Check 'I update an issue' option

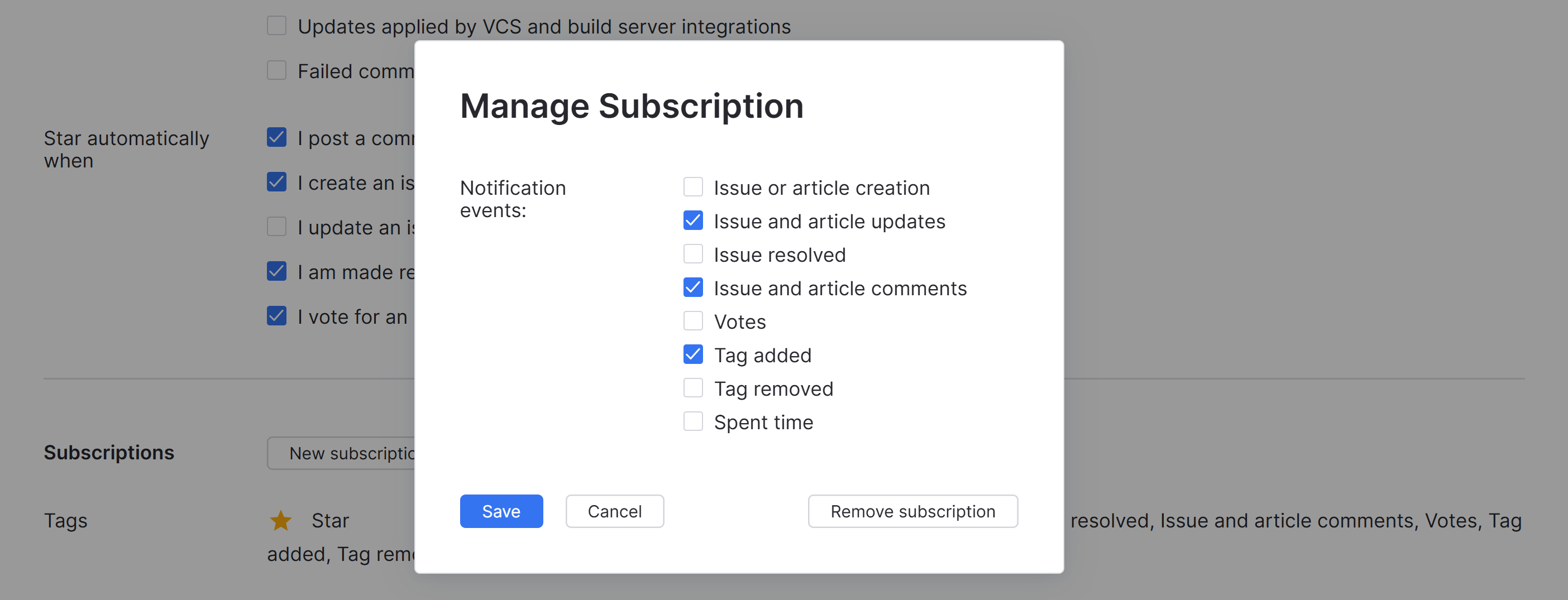277,227
